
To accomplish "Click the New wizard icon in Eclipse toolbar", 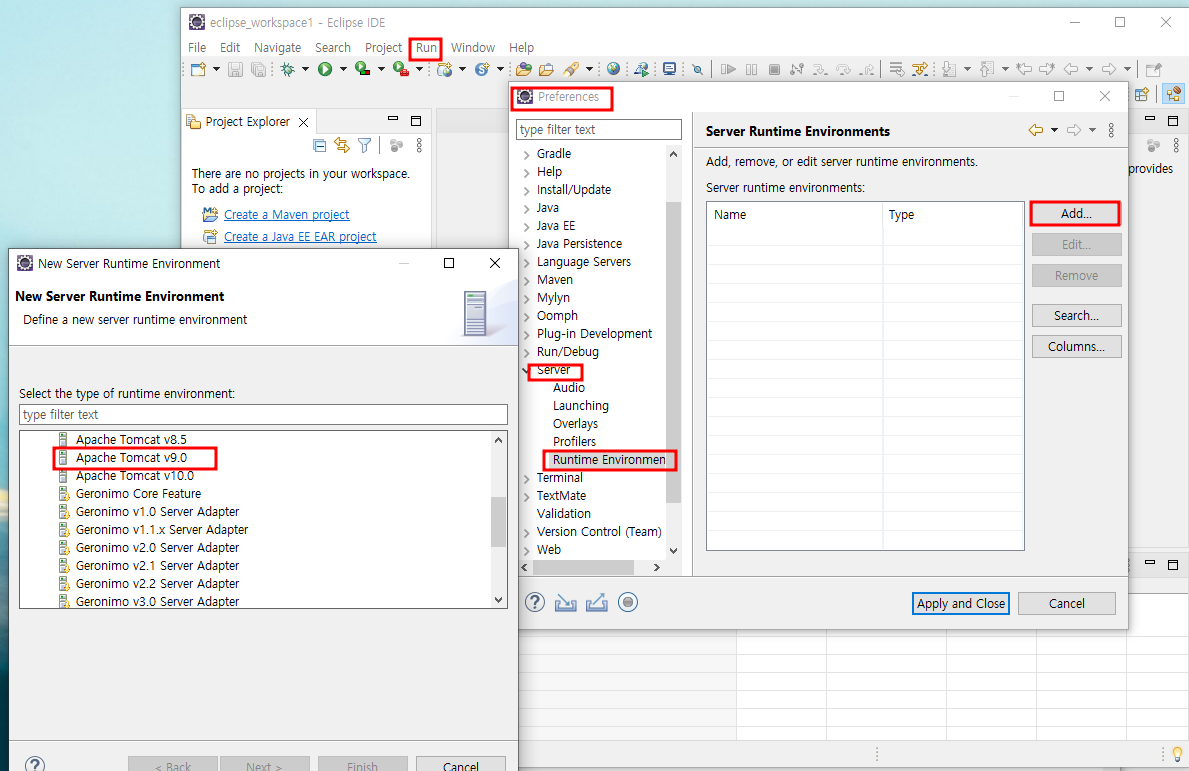I will [198, 70].
